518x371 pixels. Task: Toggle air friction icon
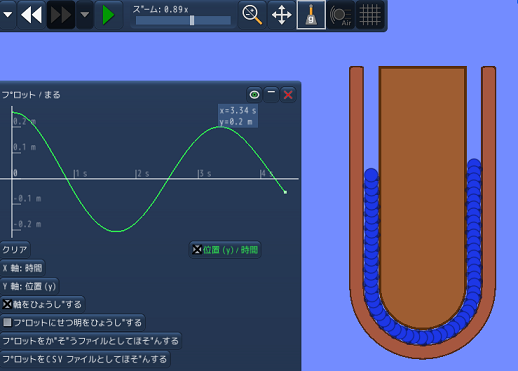pos(341,15)
